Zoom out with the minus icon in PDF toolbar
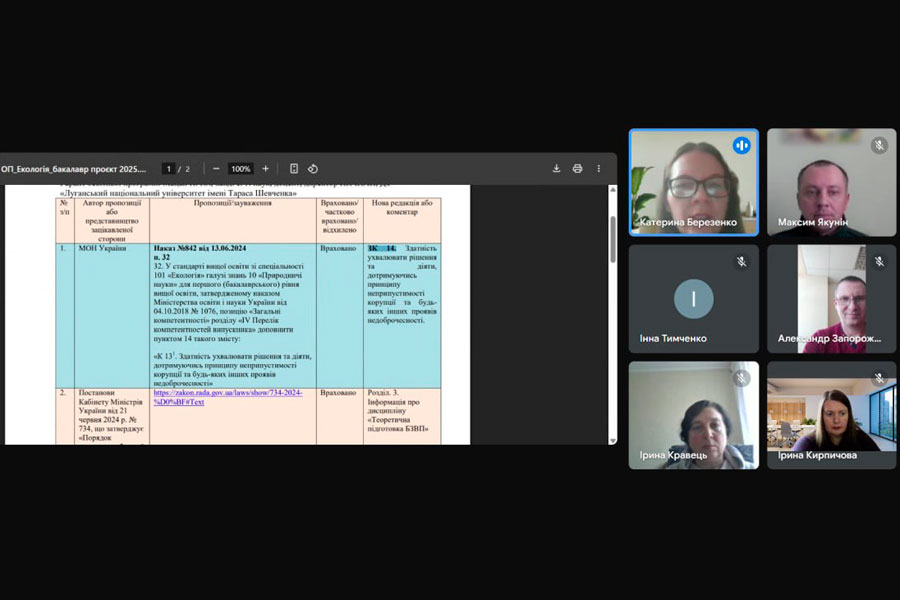The height and width of the screenshot is (600, 900). click(x=216, y=169)
